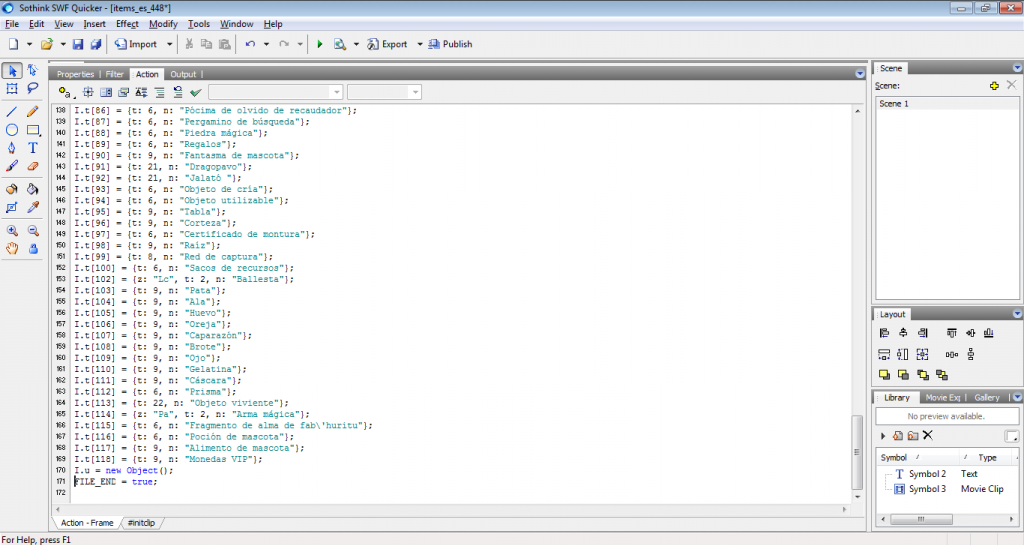Viewport: 1024px width, 545px height.
Task: Select the Zoom In tool
Action: coord(12,230)
